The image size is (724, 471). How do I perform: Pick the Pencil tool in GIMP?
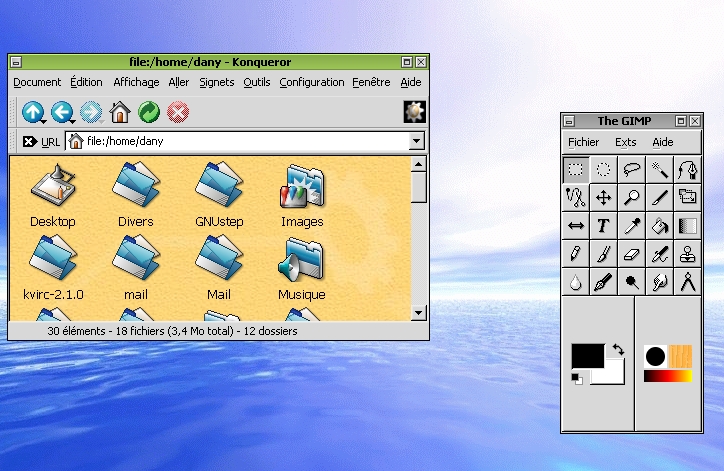click(576, 254)
